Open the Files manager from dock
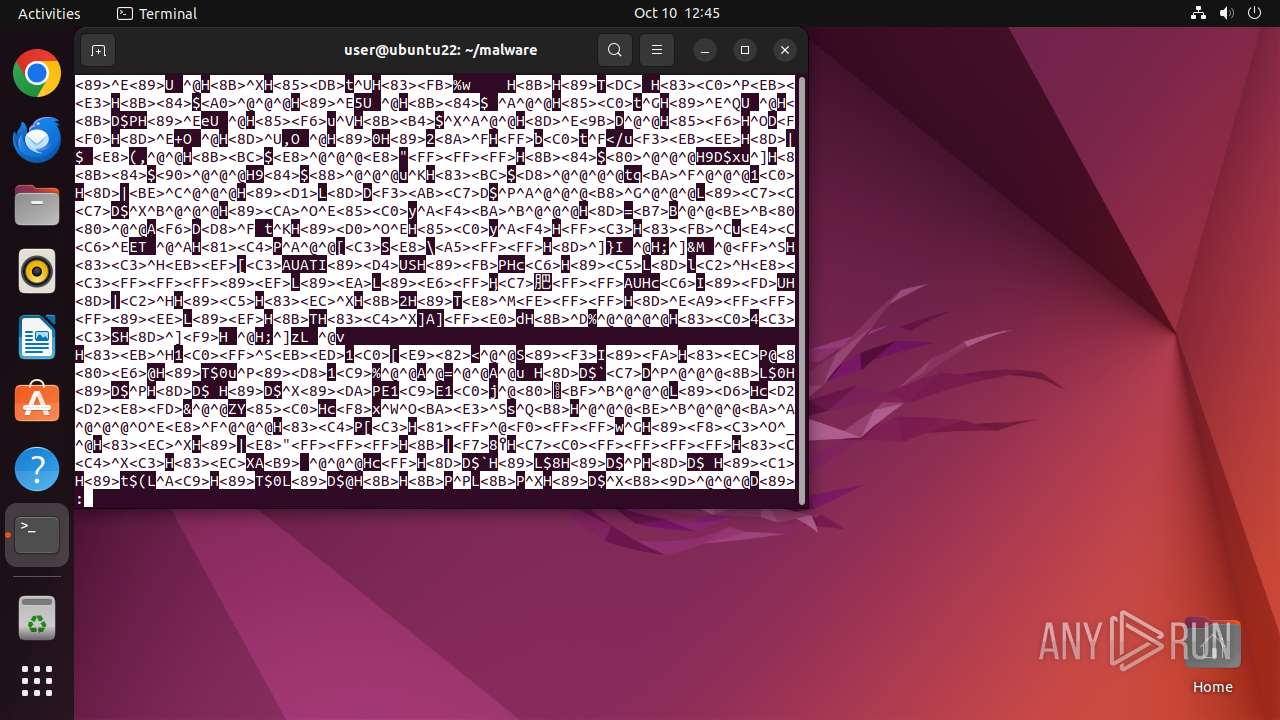The width and height of the screenshot is (1280, 720). point(37,205)
